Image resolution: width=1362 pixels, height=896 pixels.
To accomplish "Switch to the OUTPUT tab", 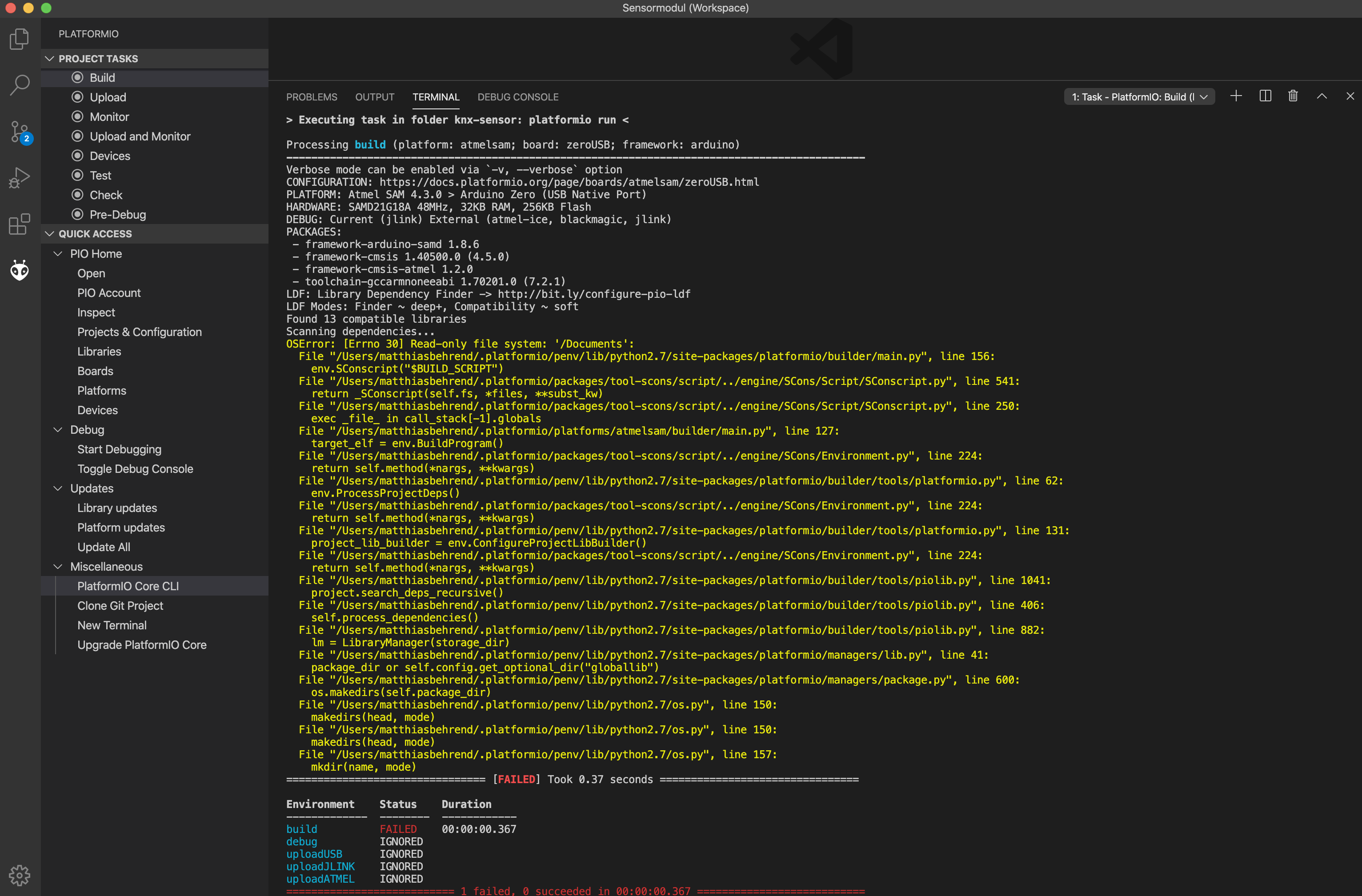I will coord(375,97).
